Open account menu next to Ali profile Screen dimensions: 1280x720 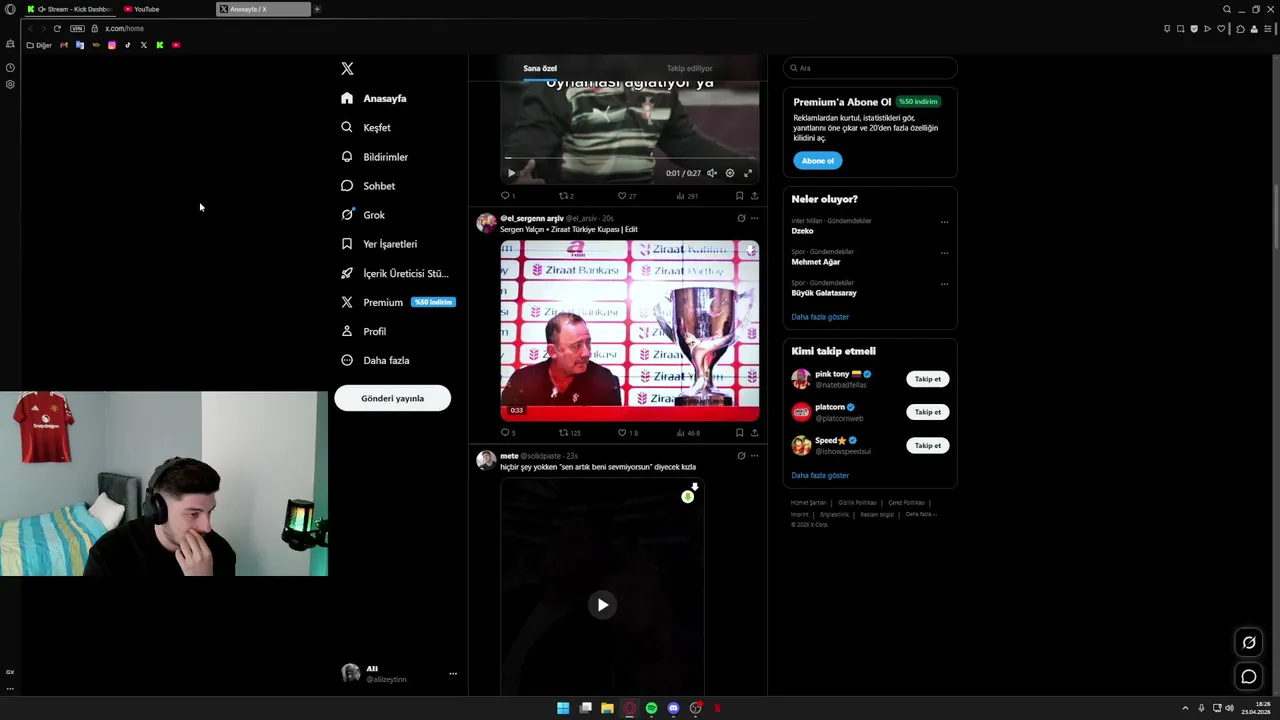(x=453, y=674)
